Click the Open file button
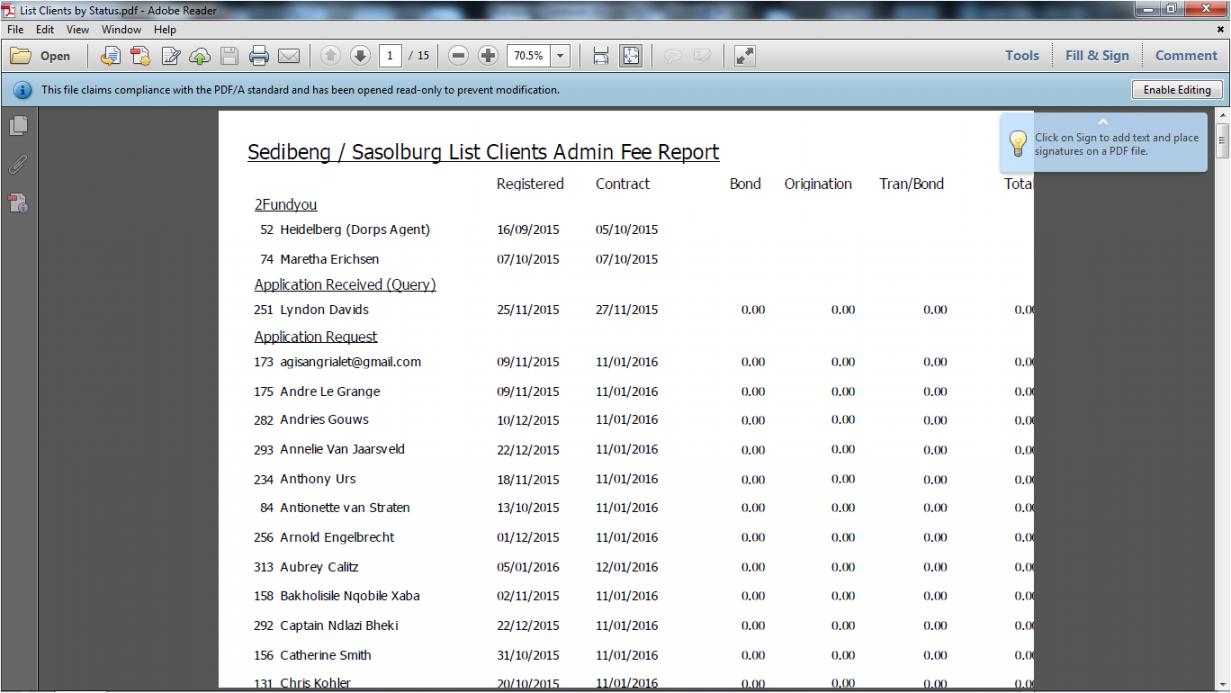The height and width of the screenshot is (693, 1231). coord(41,56)
